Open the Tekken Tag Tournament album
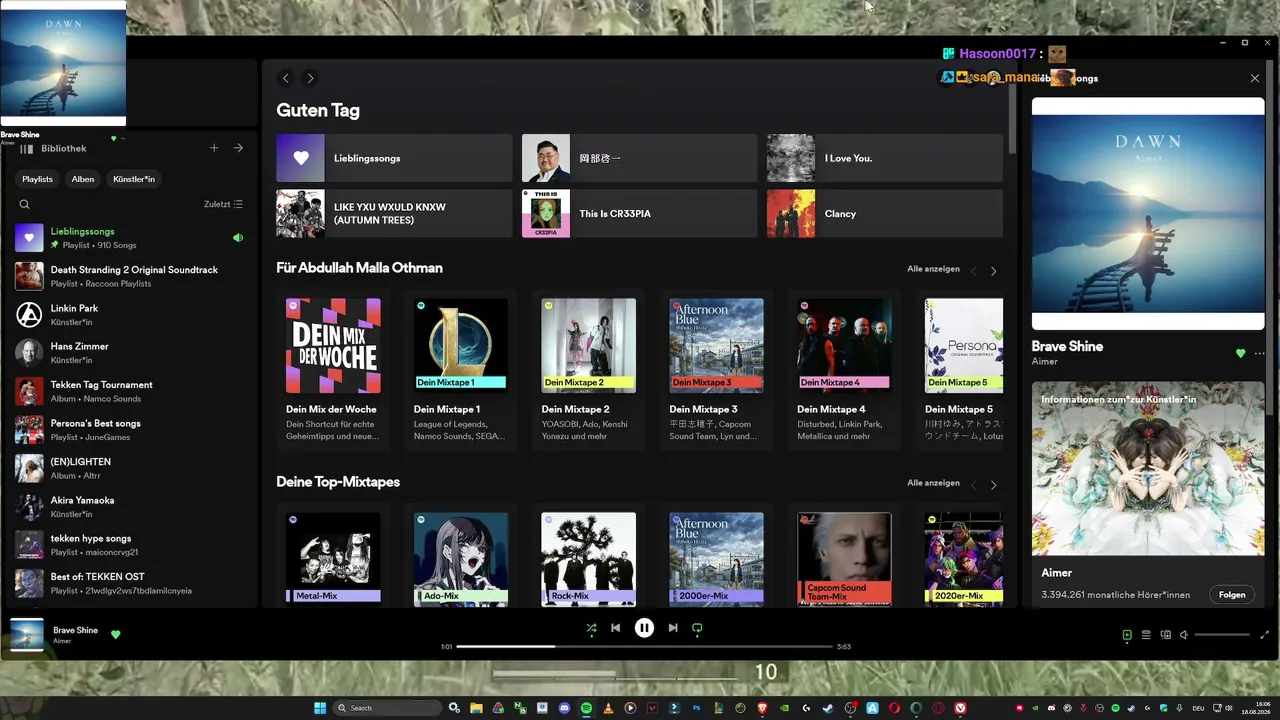The image size is (1280, 720). tap(129, 391)
